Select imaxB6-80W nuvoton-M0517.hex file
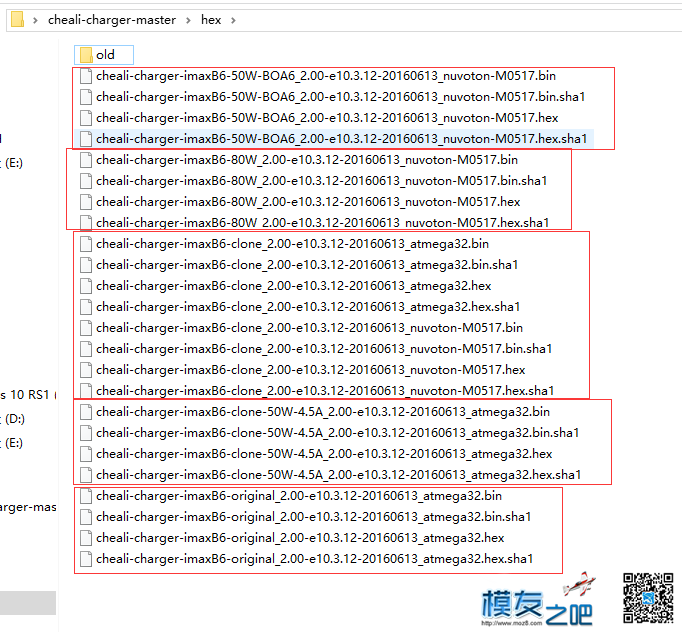Viewport: 682px width, 632px height. tap(300, 202)
